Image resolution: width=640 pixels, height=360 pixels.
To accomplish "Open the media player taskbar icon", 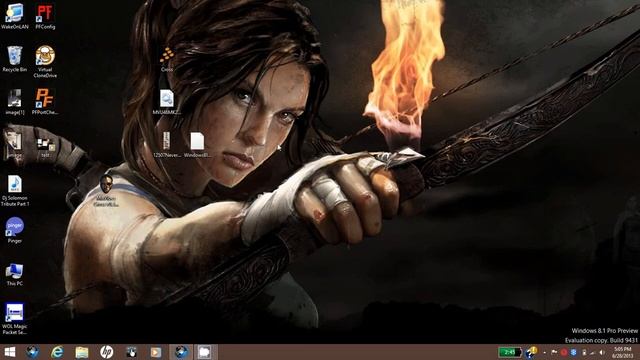I will tap(156, 352).
